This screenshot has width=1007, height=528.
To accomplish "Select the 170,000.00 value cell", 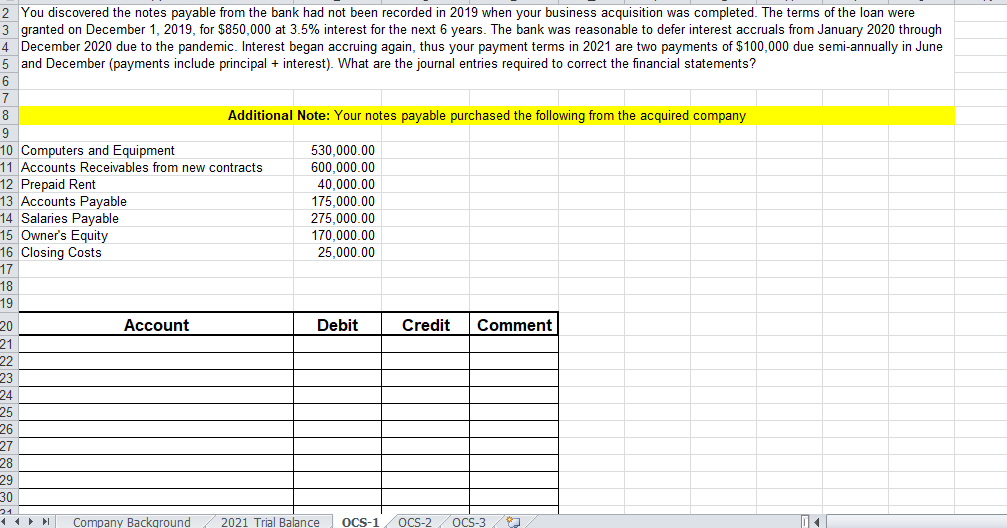I will (x=337, y=235).
